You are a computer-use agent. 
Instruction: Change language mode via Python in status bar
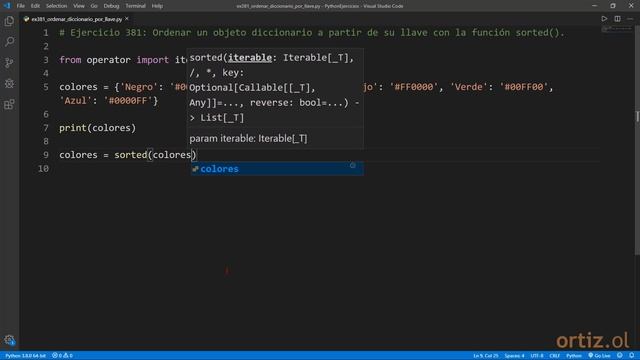[573, 356]
